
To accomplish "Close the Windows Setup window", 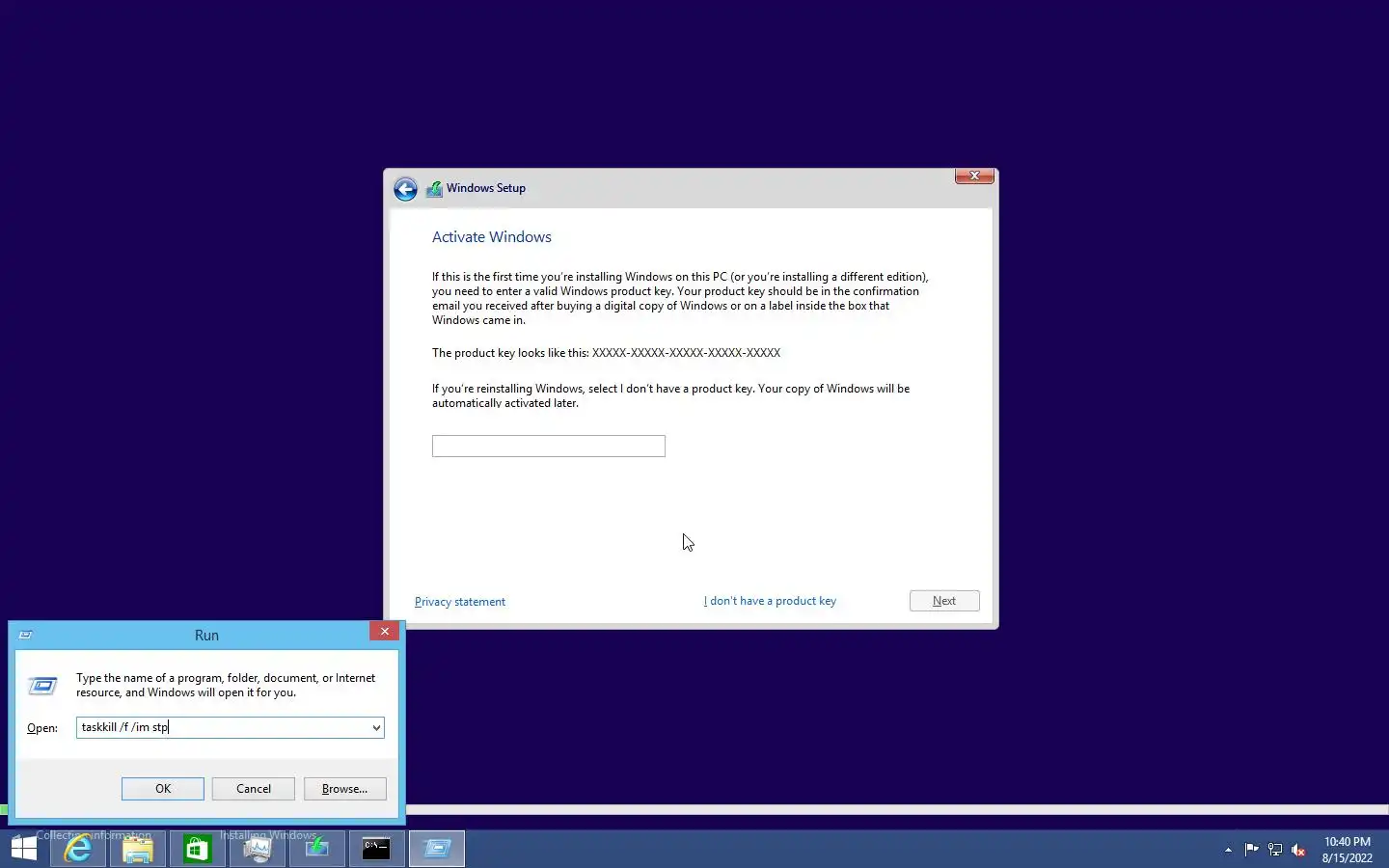I will tap(974, 176).
